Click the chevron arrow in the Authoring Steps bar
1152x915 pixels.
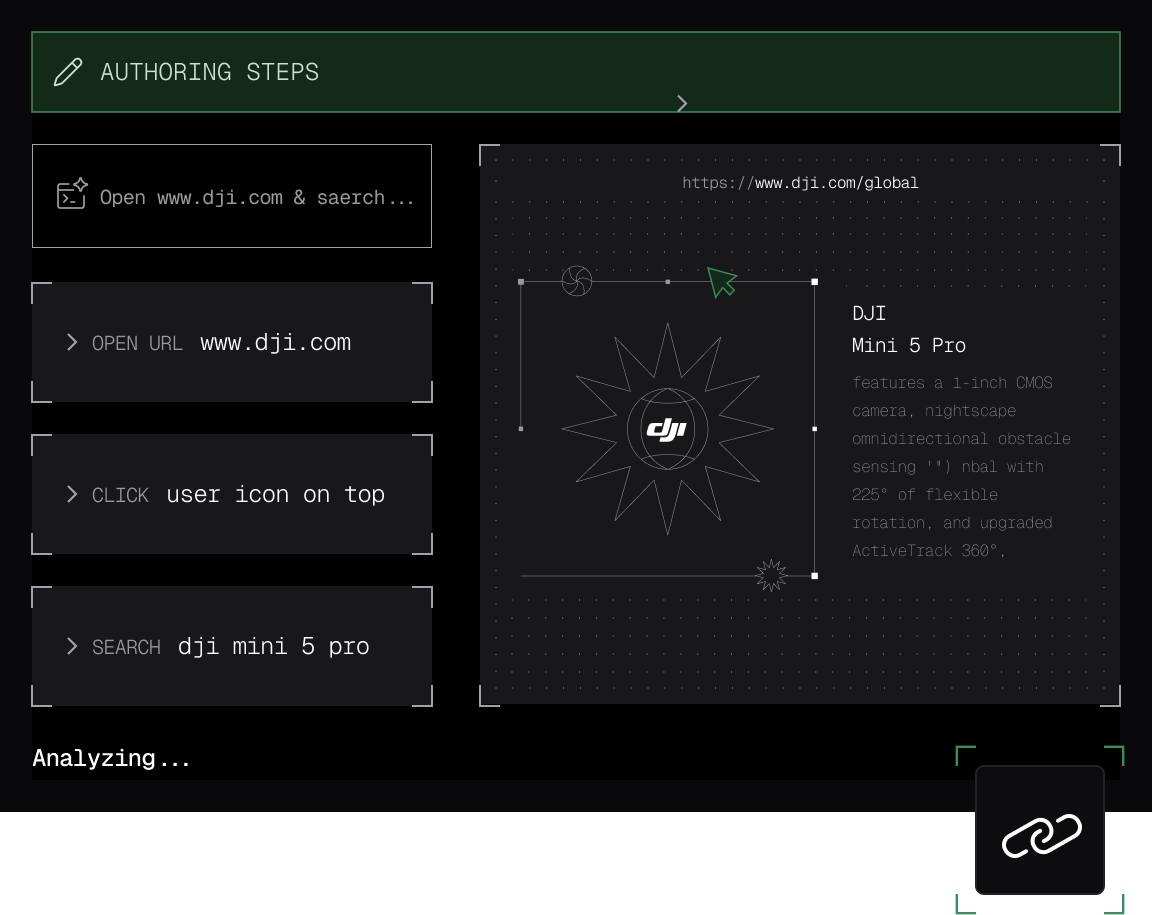[682, 104]
